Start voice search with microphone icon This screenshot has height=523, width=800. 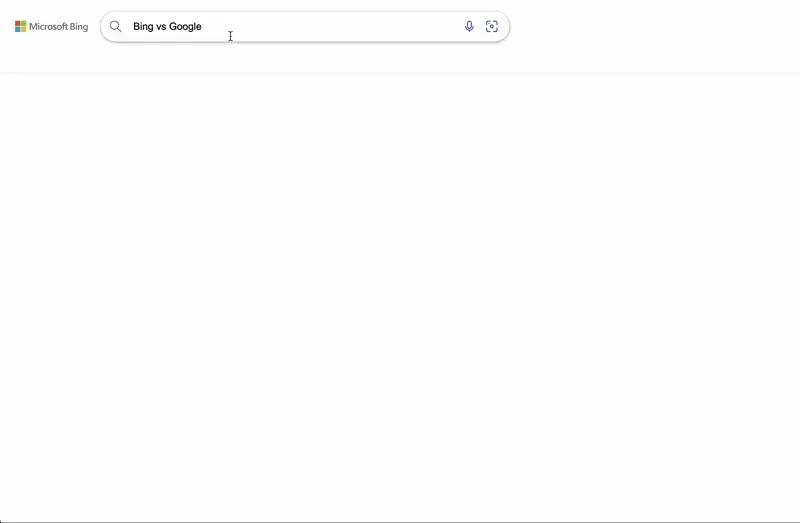[469, 27]
